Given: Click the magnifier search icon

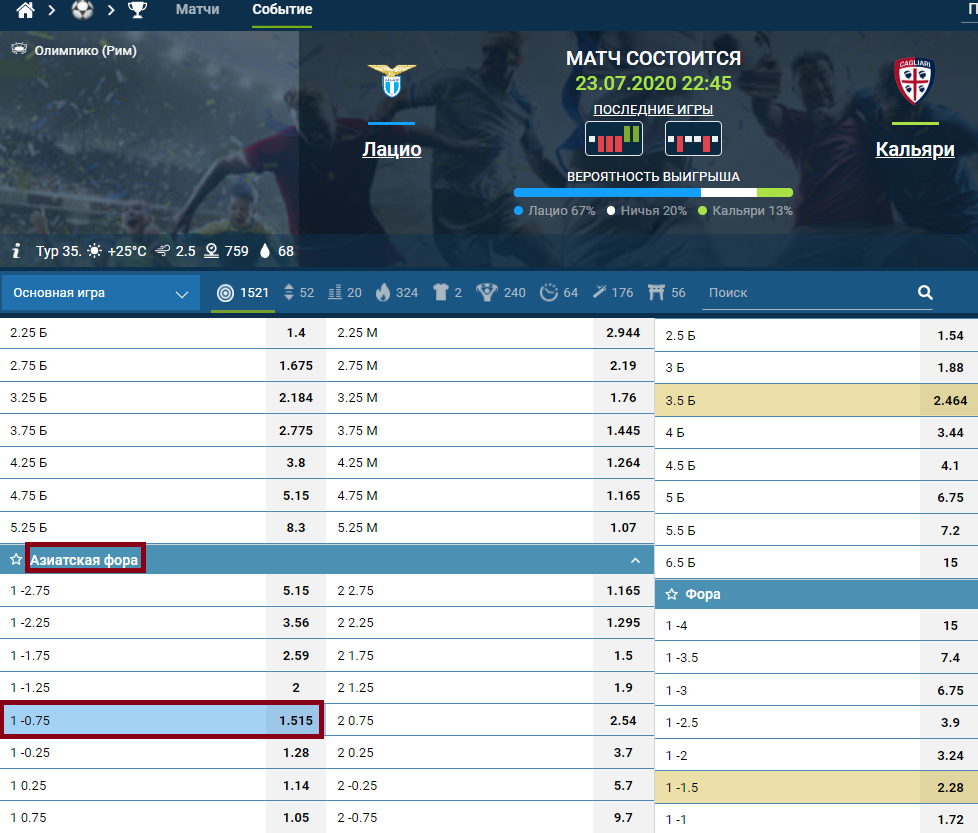Looking at the screenshot, I should (925, 293).
